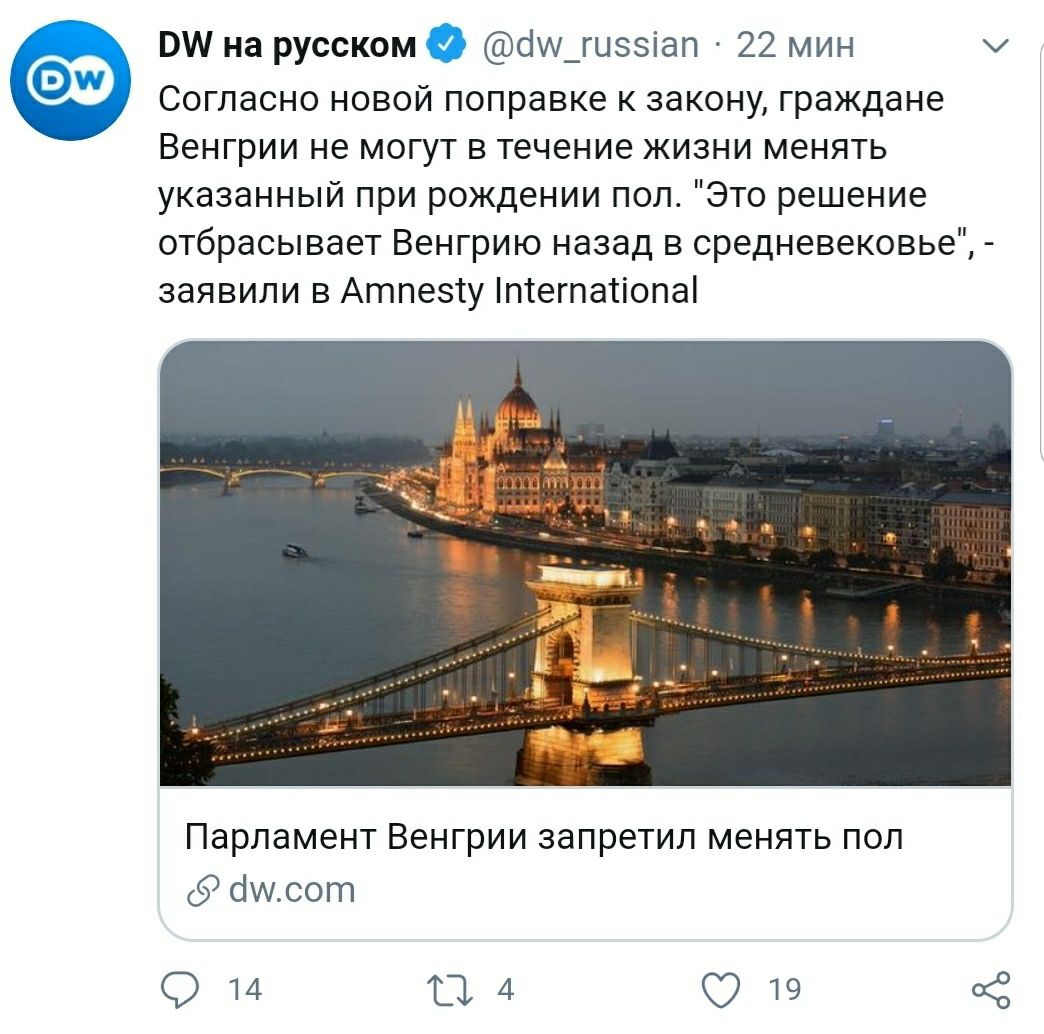
Task: Open the @dw_russian handle
Action: (590, 45)
